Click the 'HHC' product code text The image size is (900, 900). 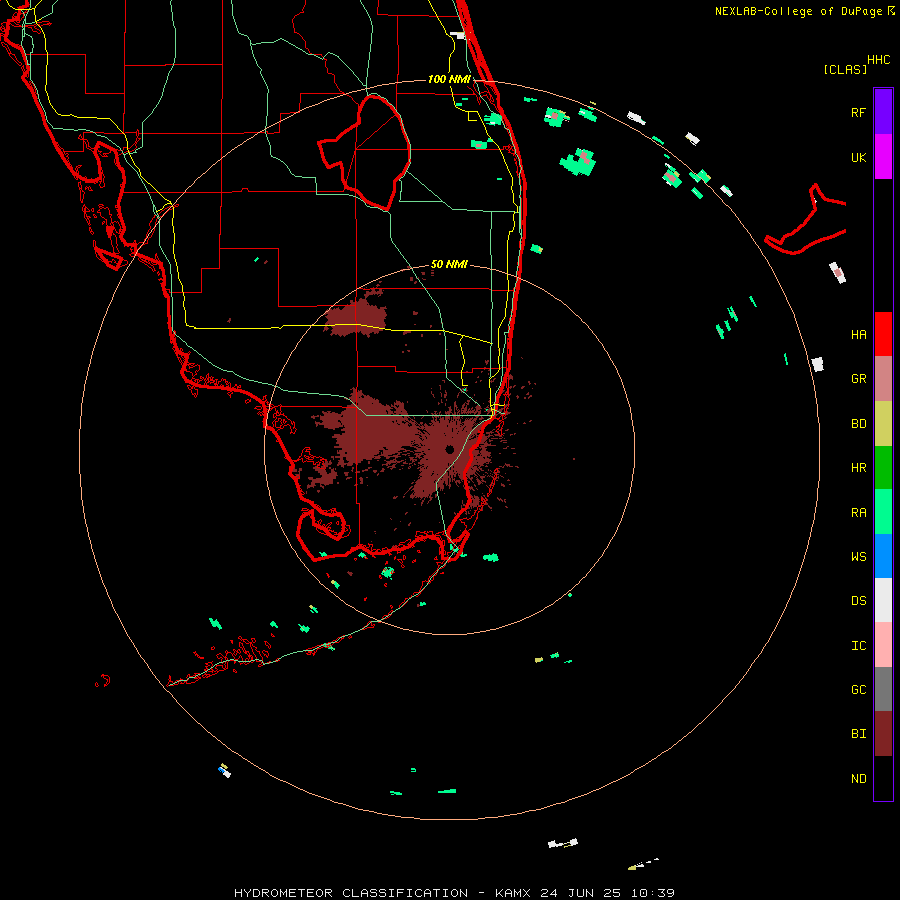878,60
